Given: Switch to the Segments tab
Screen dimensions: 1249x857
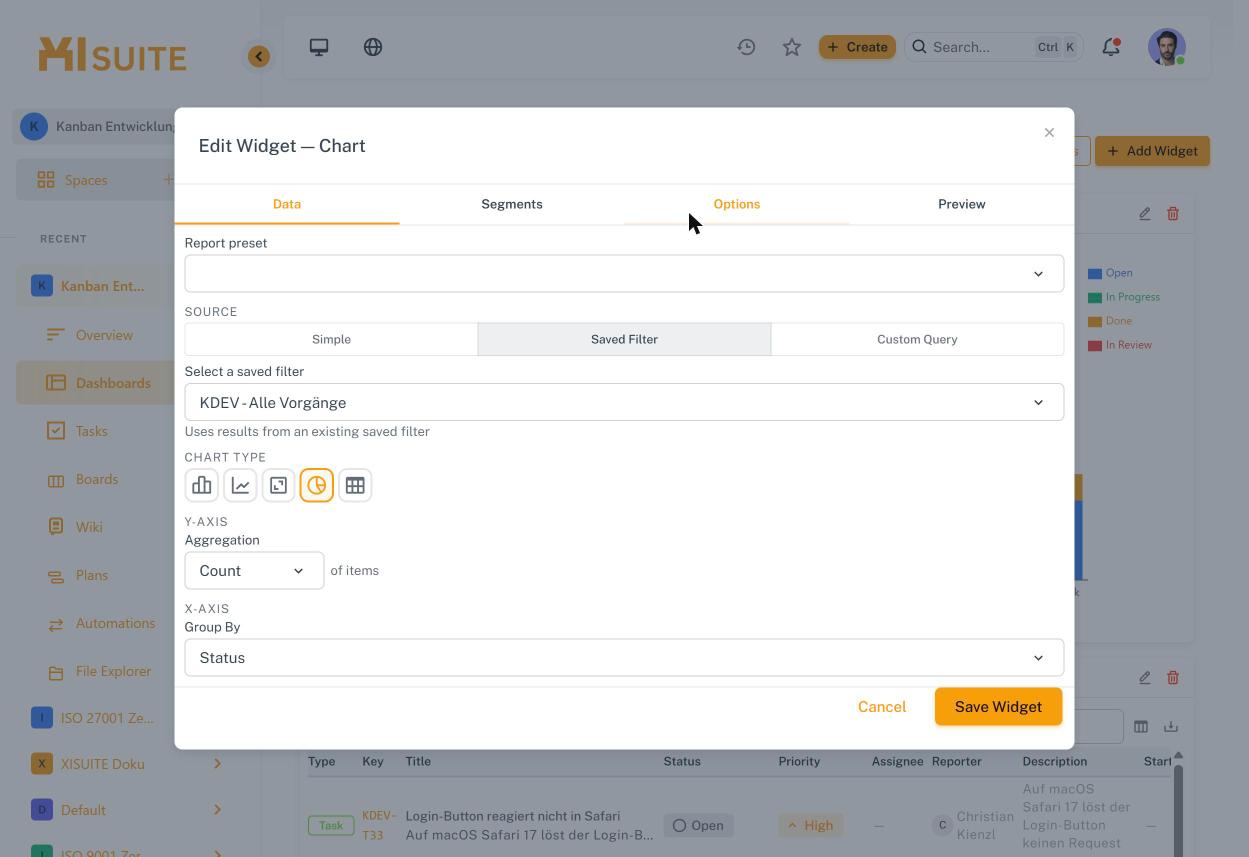Looking at the screenshot, I should click(x=512, y=204).
